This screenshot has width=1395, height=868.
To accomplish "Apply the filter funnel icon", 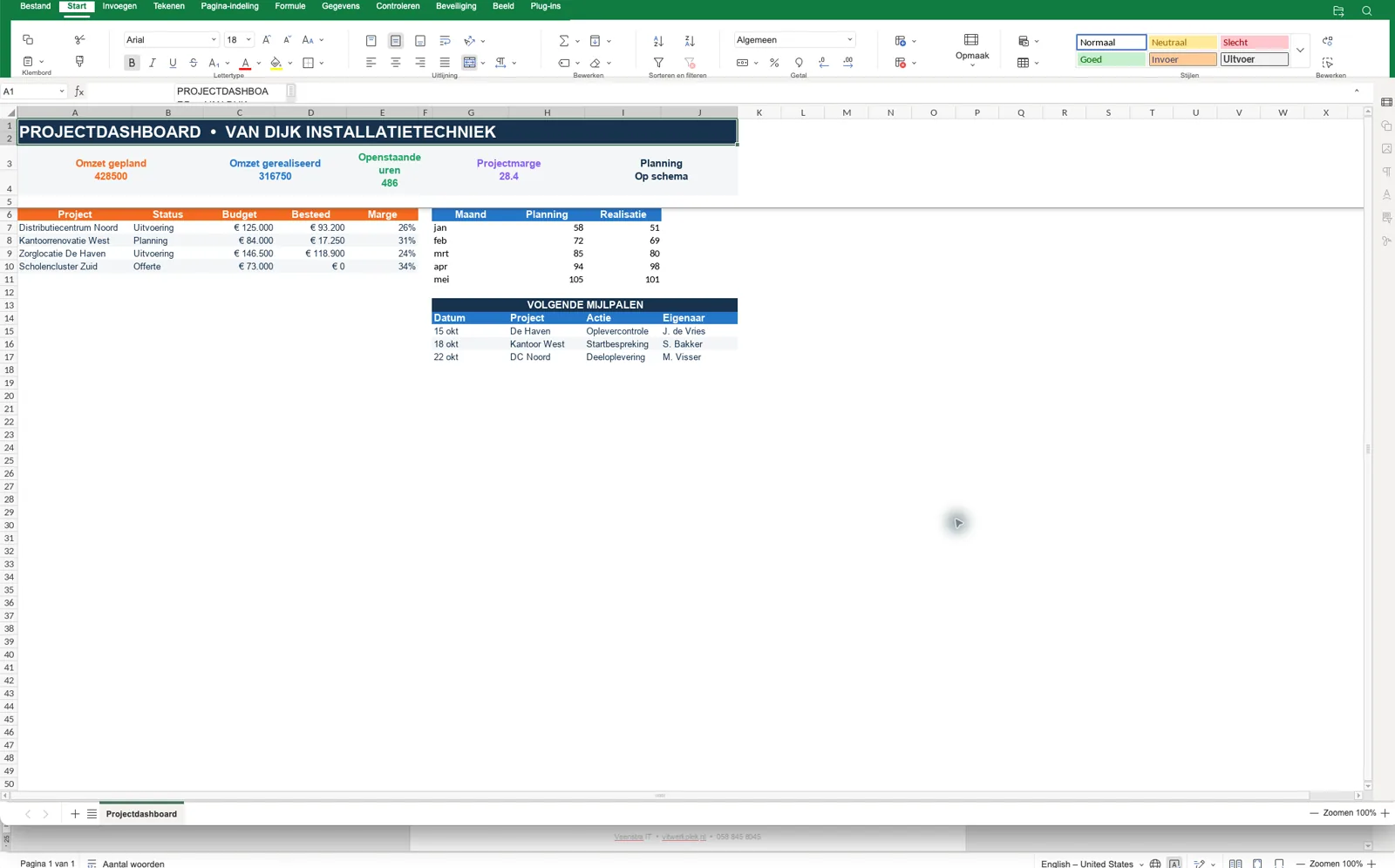I will tap(658, 63).
